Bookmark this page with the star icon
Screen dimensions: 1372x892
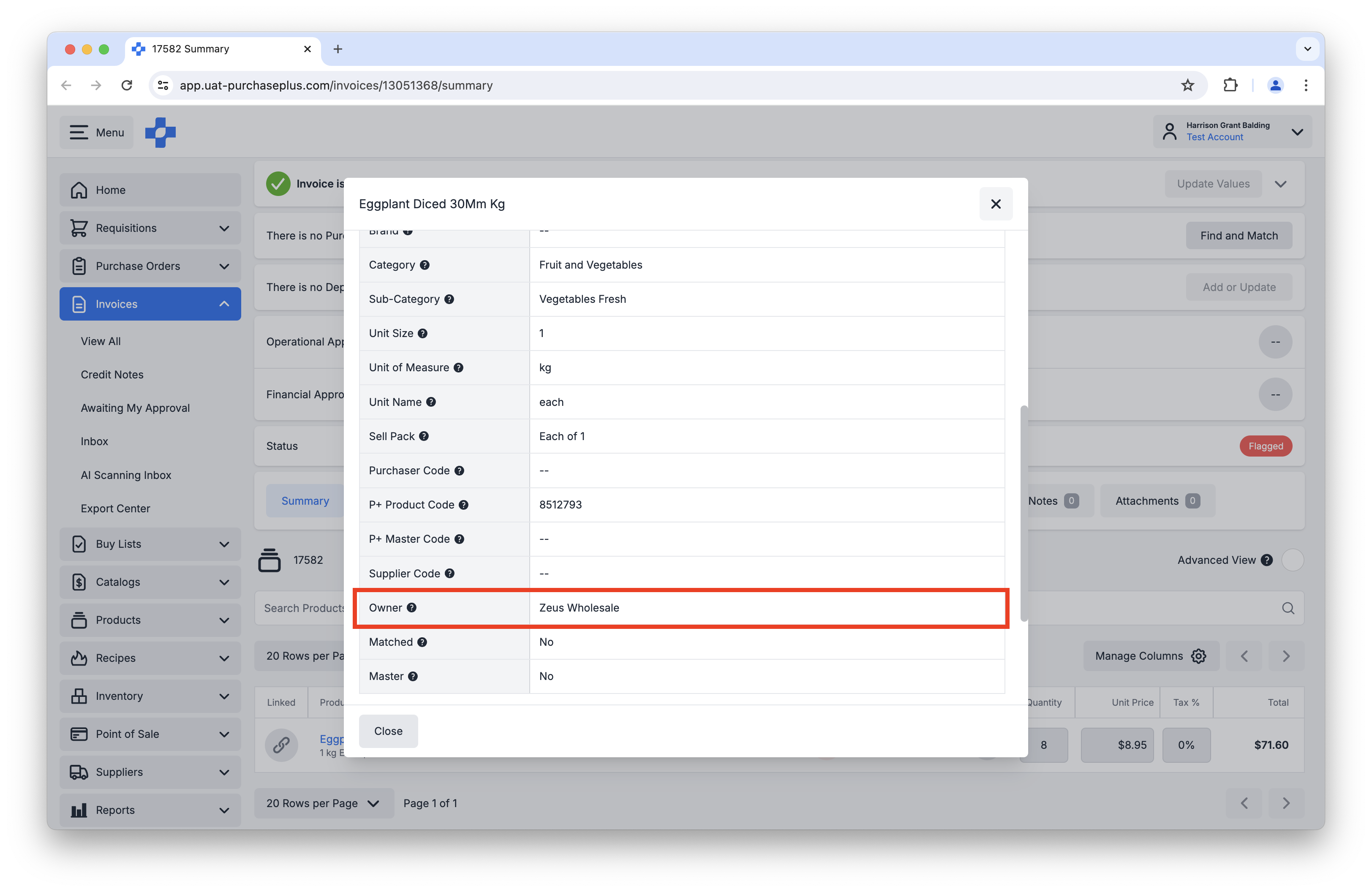(1187, 85)
